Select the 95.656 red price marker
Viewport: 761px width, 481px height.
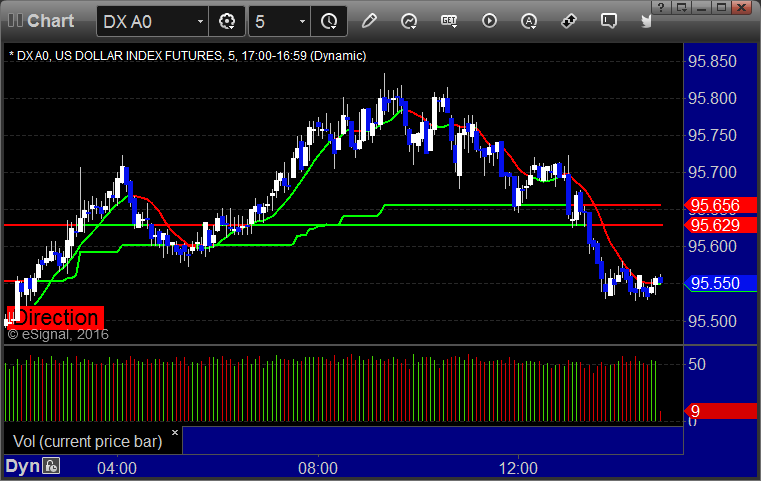(x=721, y=205)
